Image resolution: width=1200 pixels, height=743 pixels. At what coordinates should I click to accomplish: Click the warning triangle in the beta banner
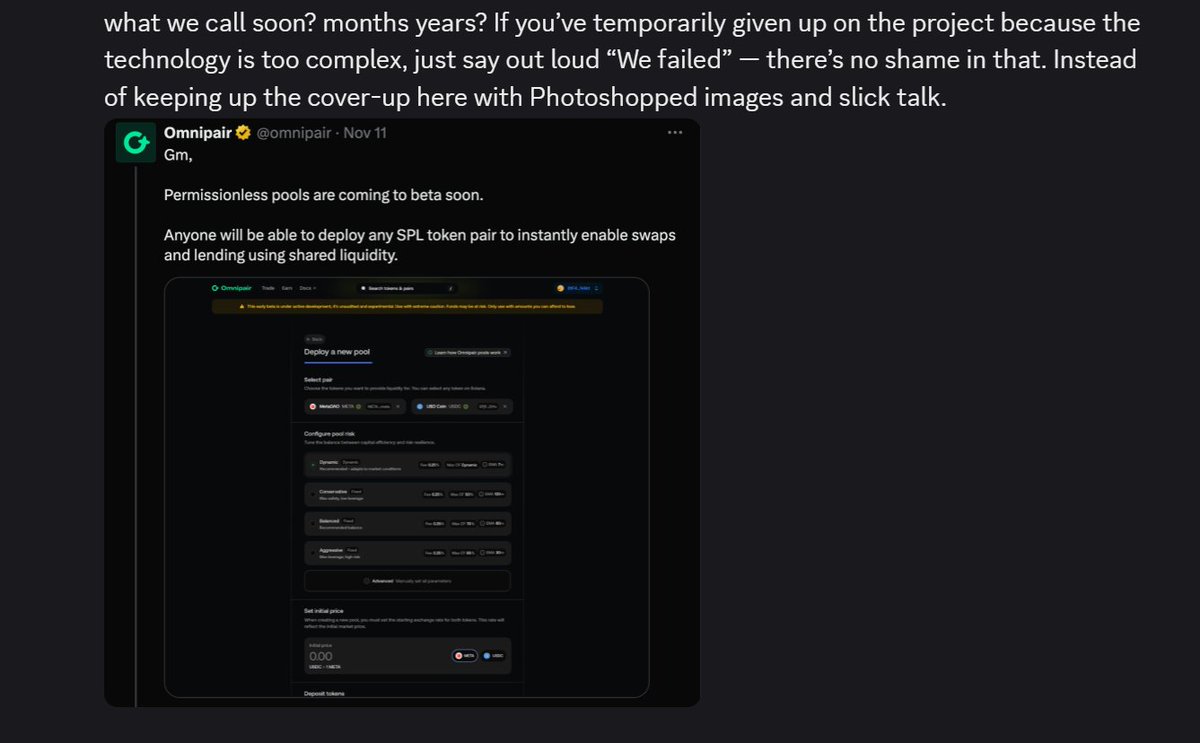tap(240, 306)
